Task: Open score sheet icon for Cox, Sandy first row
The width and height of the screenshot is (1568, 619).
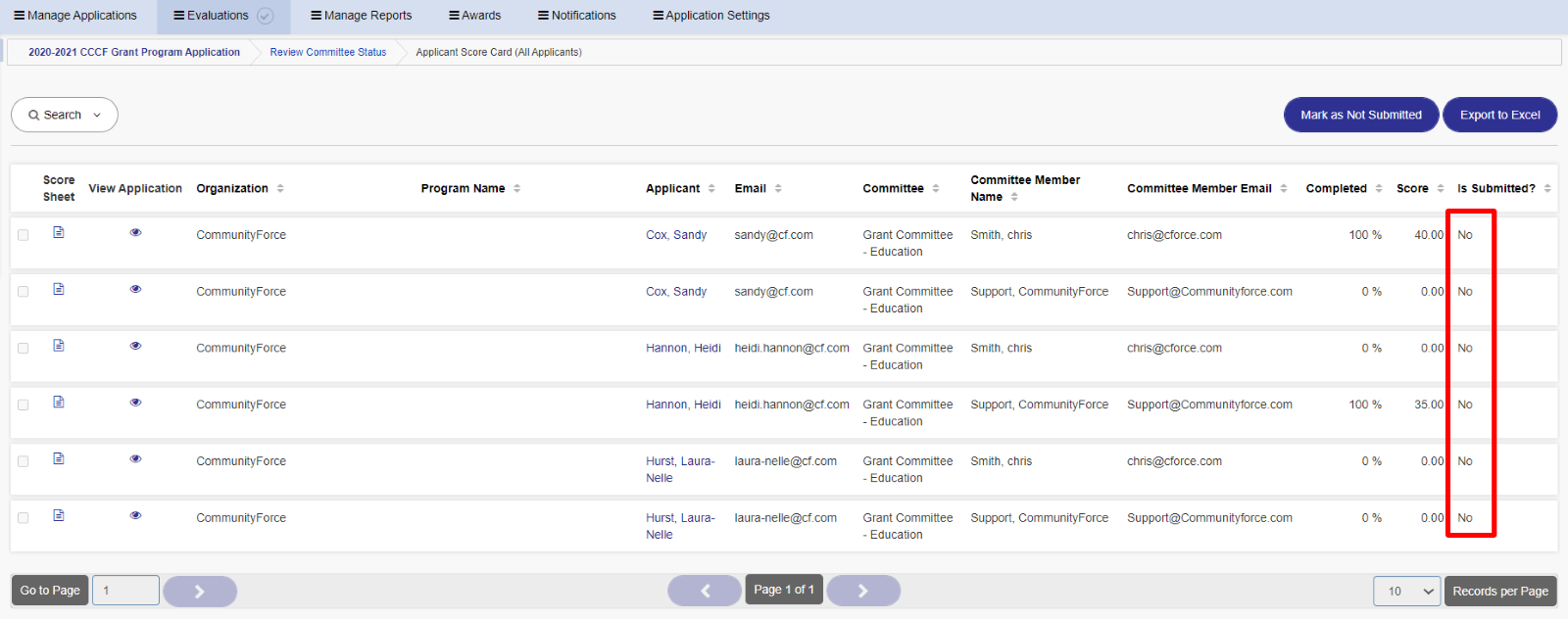Action: pyautogui.click(x=59, y=232)
